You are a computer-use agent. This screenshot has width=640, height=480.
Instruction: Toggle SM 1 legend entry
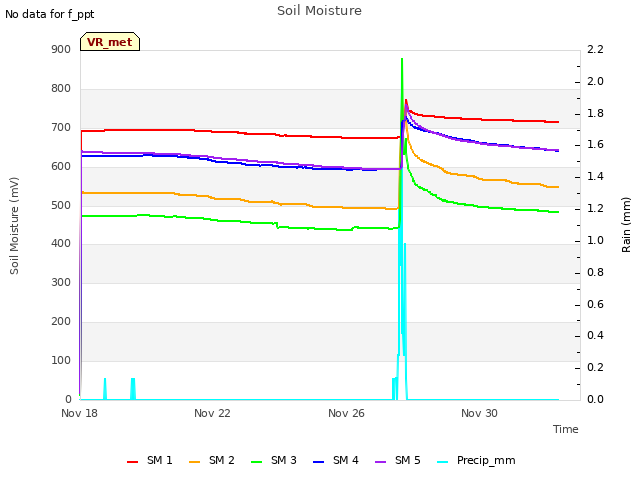point(150,461)
